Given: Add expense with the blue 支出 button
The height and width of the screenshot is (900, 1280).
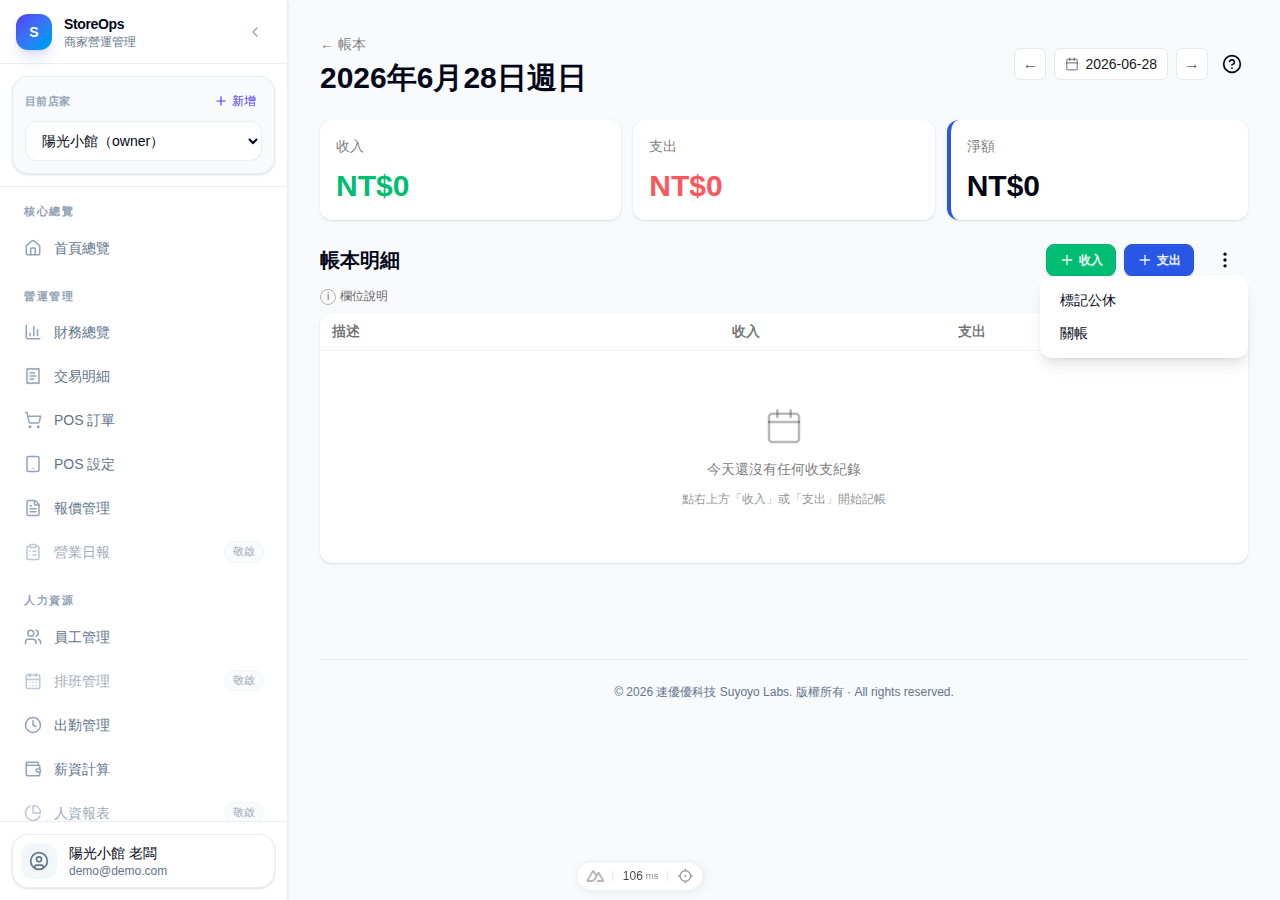Looking at the screenshot, I should point(1159,260).
